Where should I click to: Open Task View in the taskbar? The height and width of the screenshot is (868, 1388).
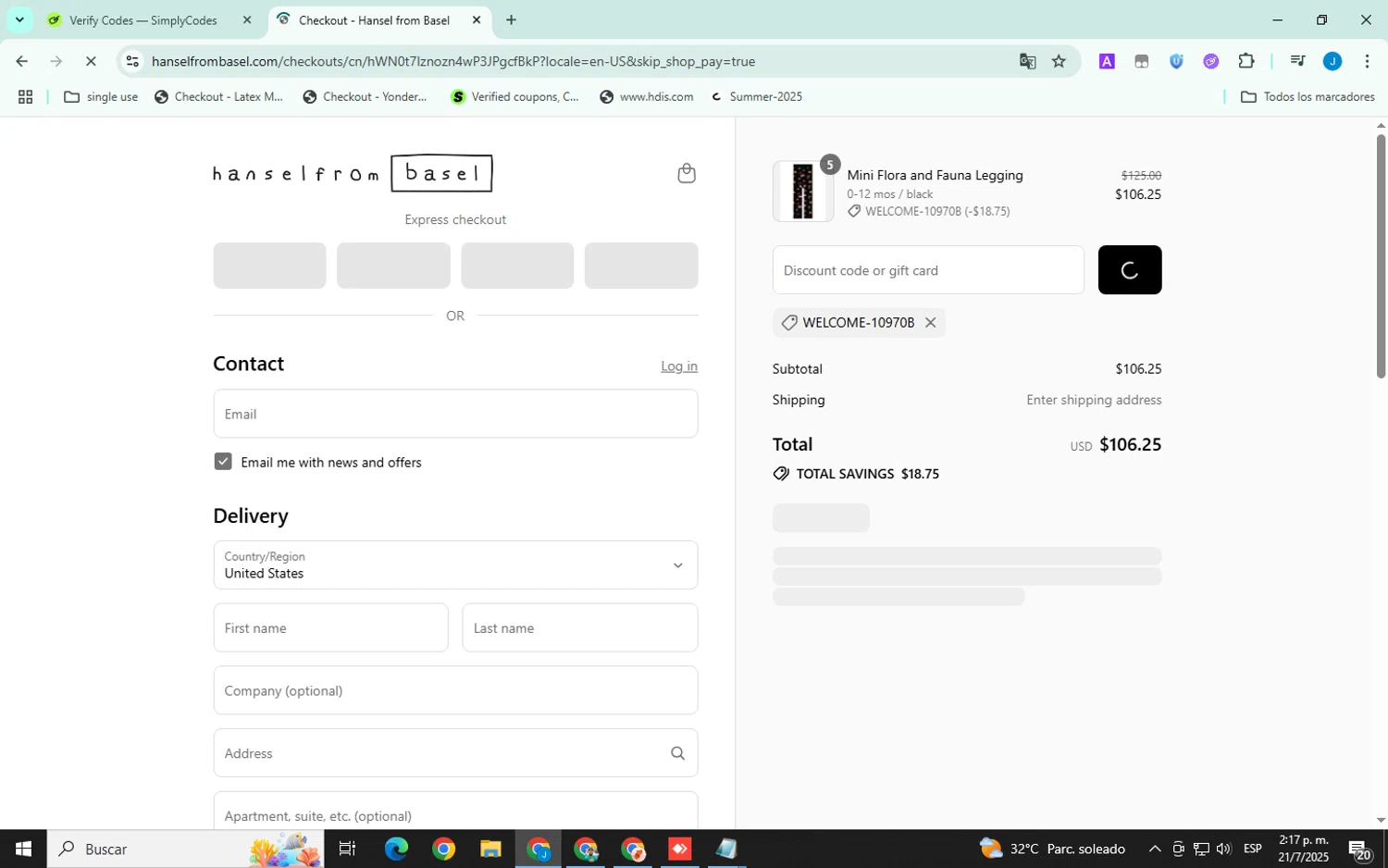pos(348,849)
